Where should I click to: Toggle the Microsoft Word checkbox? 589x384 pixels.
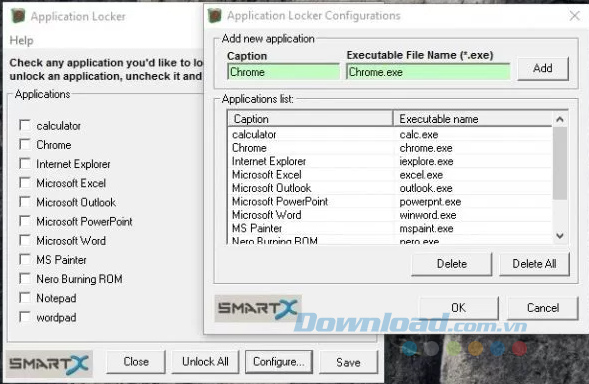pyautogui.click(x=25, y=240)
